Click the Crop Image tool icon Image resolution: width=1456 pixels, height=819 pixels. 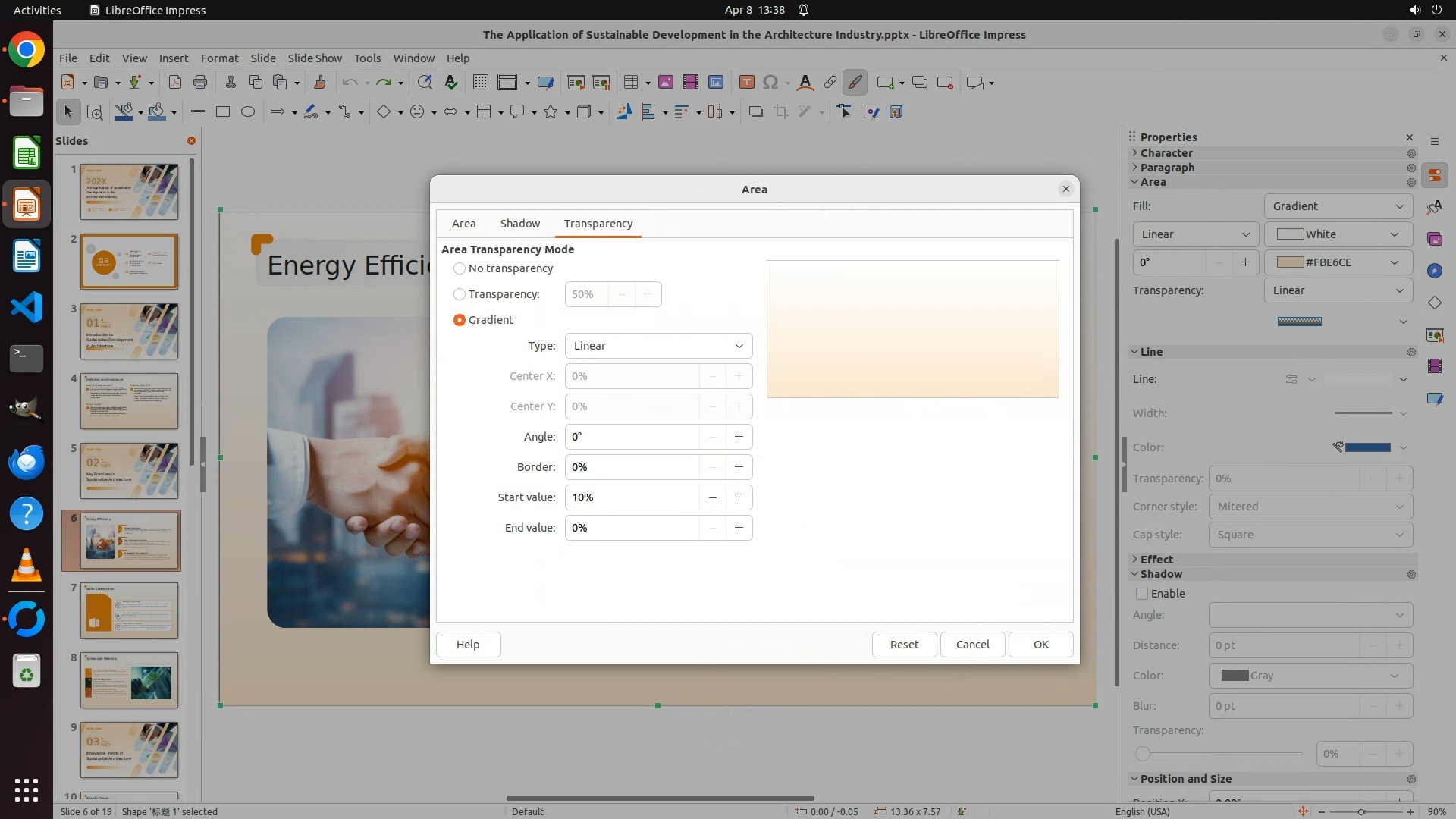click(780, 112)
